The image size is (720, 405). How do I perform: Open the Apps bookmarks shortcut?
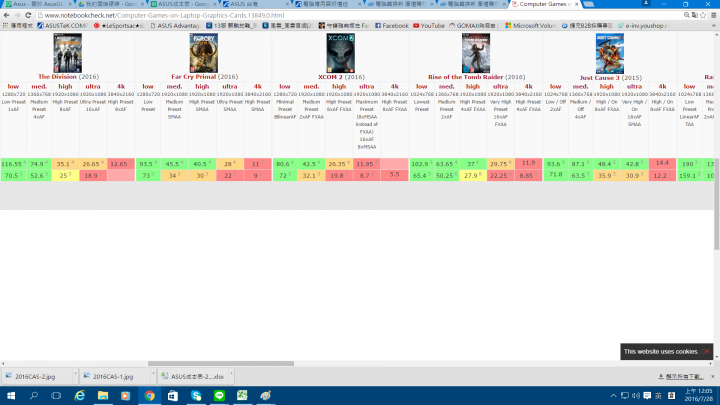(x=18, y=26)
